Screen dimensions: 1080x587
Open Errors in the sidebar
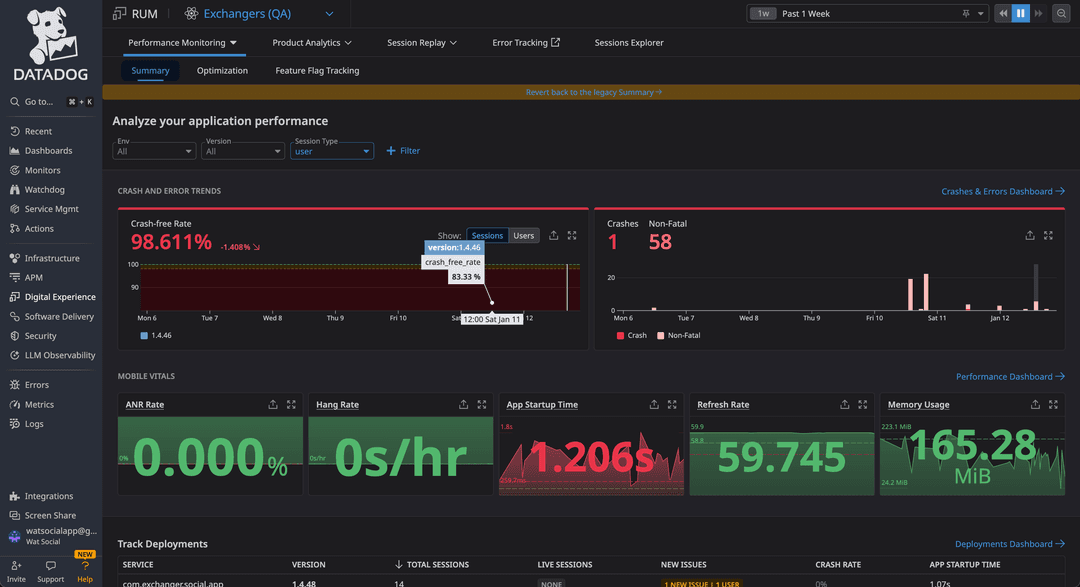pos(37,384)
